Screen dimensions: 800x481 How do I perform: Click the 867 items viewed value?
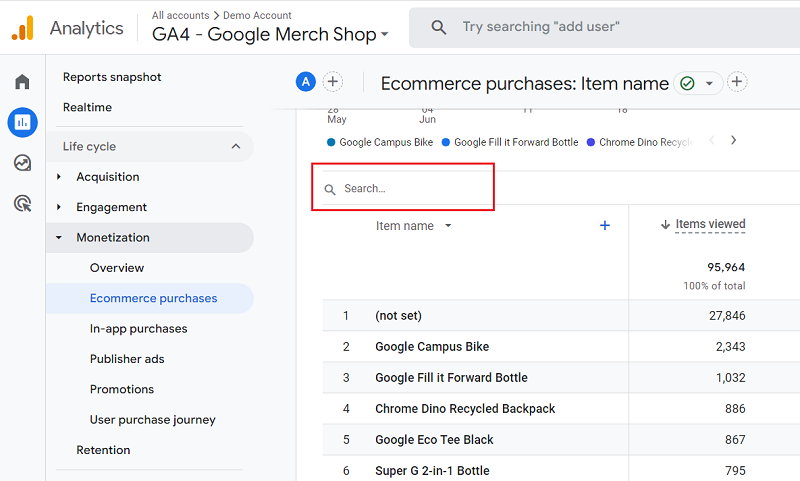(735, 440)
